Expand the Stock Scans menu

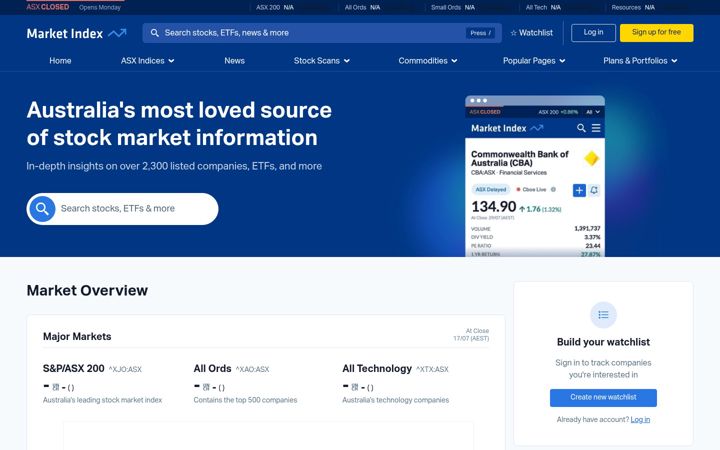point(321,61)
